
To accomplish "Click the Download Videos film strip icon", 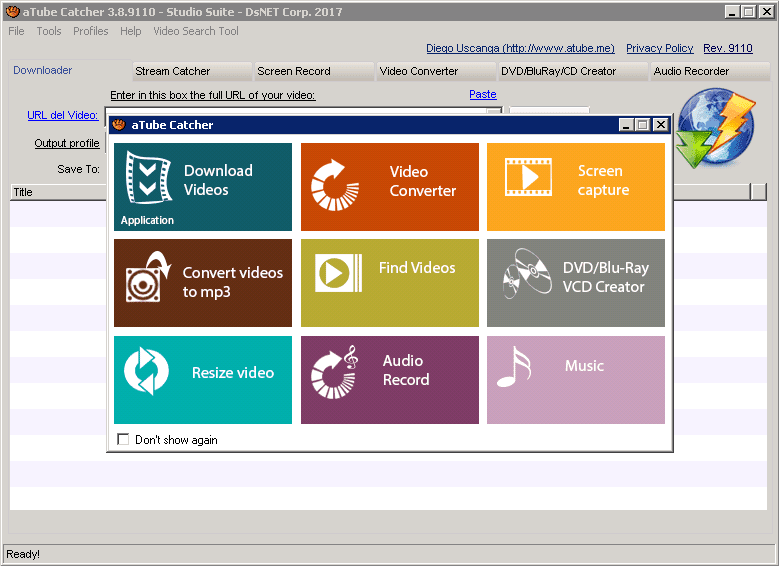I will (149, 178).
